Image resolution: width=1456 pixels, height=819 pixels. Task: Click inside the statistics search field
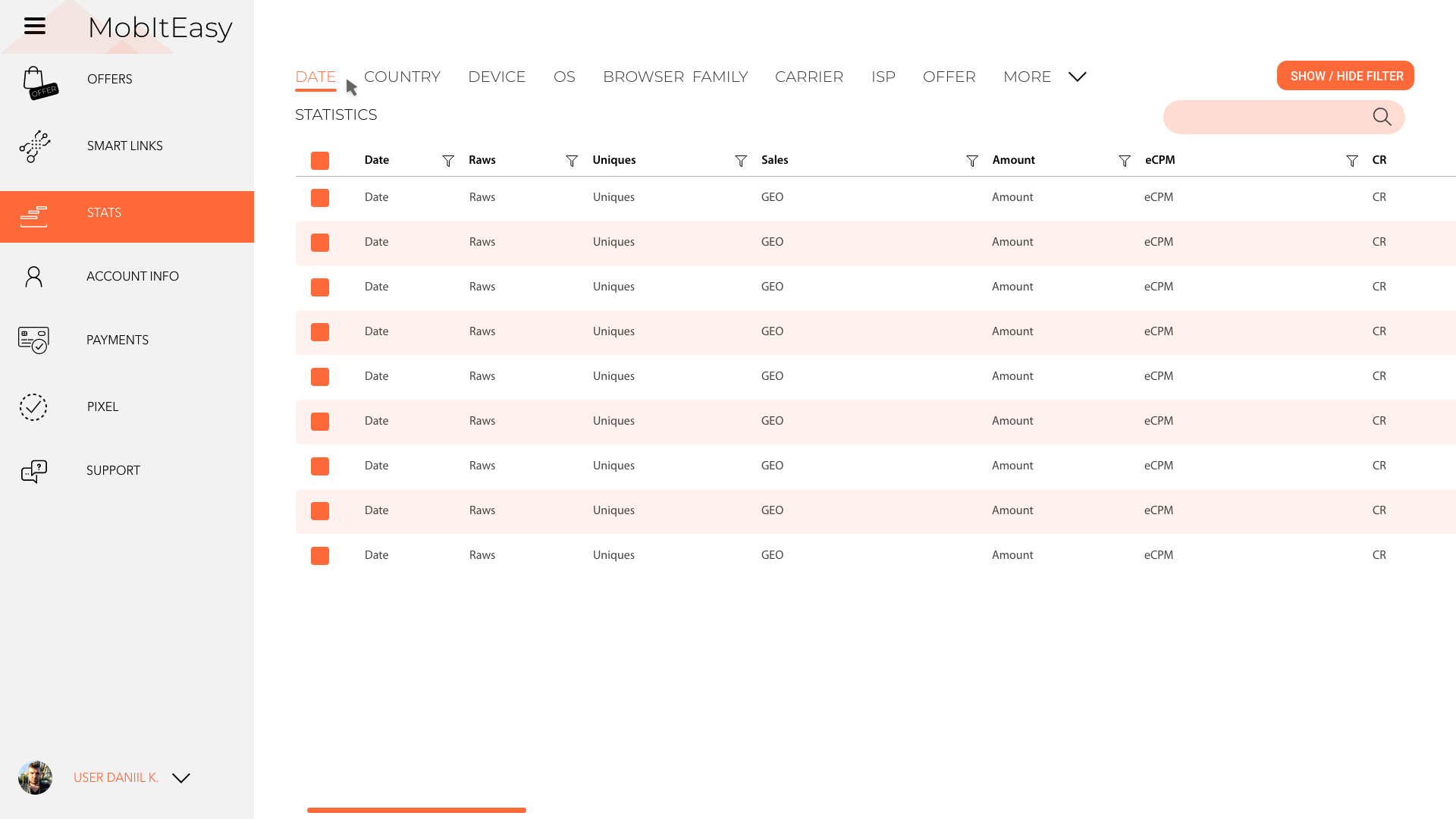1284,117
